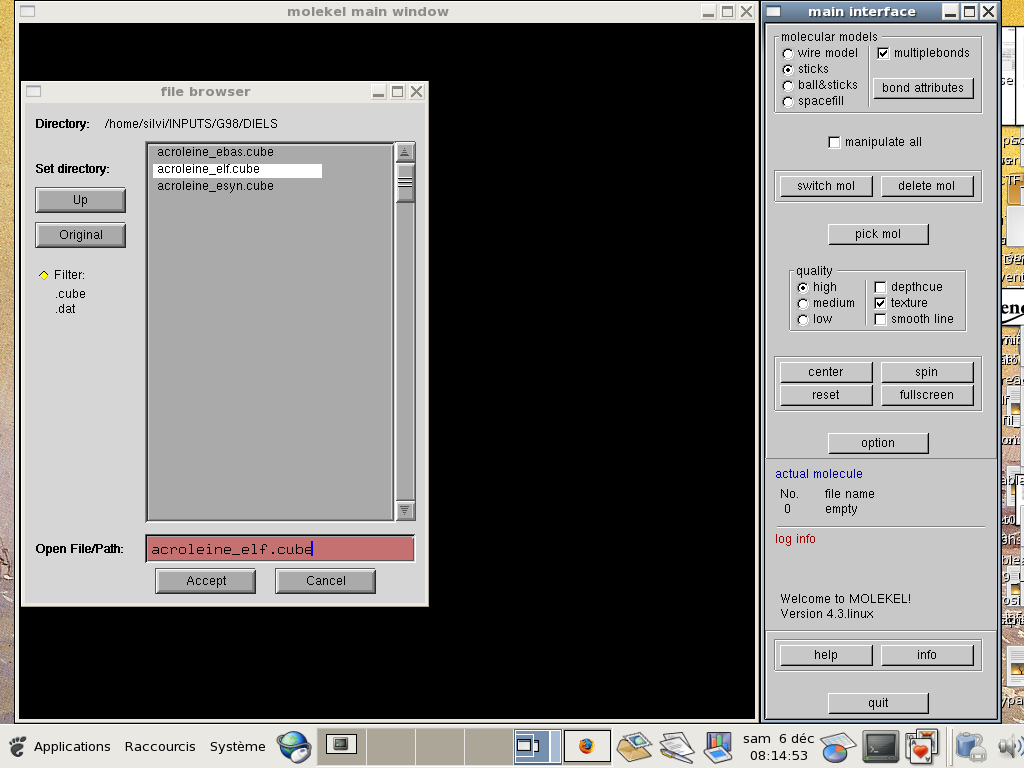Click the Open File/Path input field
Image resolution: width=1024 pixels, height=768 pixels.
click(x=280, y=549)
